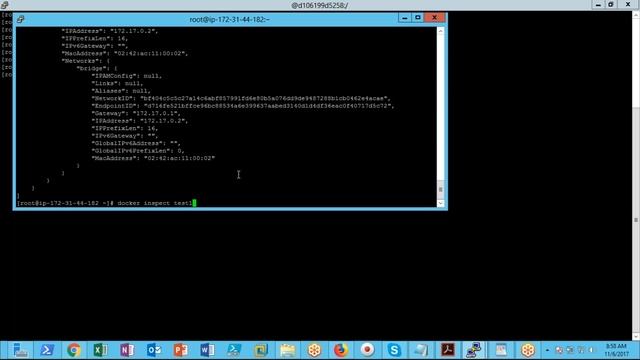Minimize the root@ip-172-31-44-182 terminal window
This screenshot has height=360, width=640.
(404, 18)
